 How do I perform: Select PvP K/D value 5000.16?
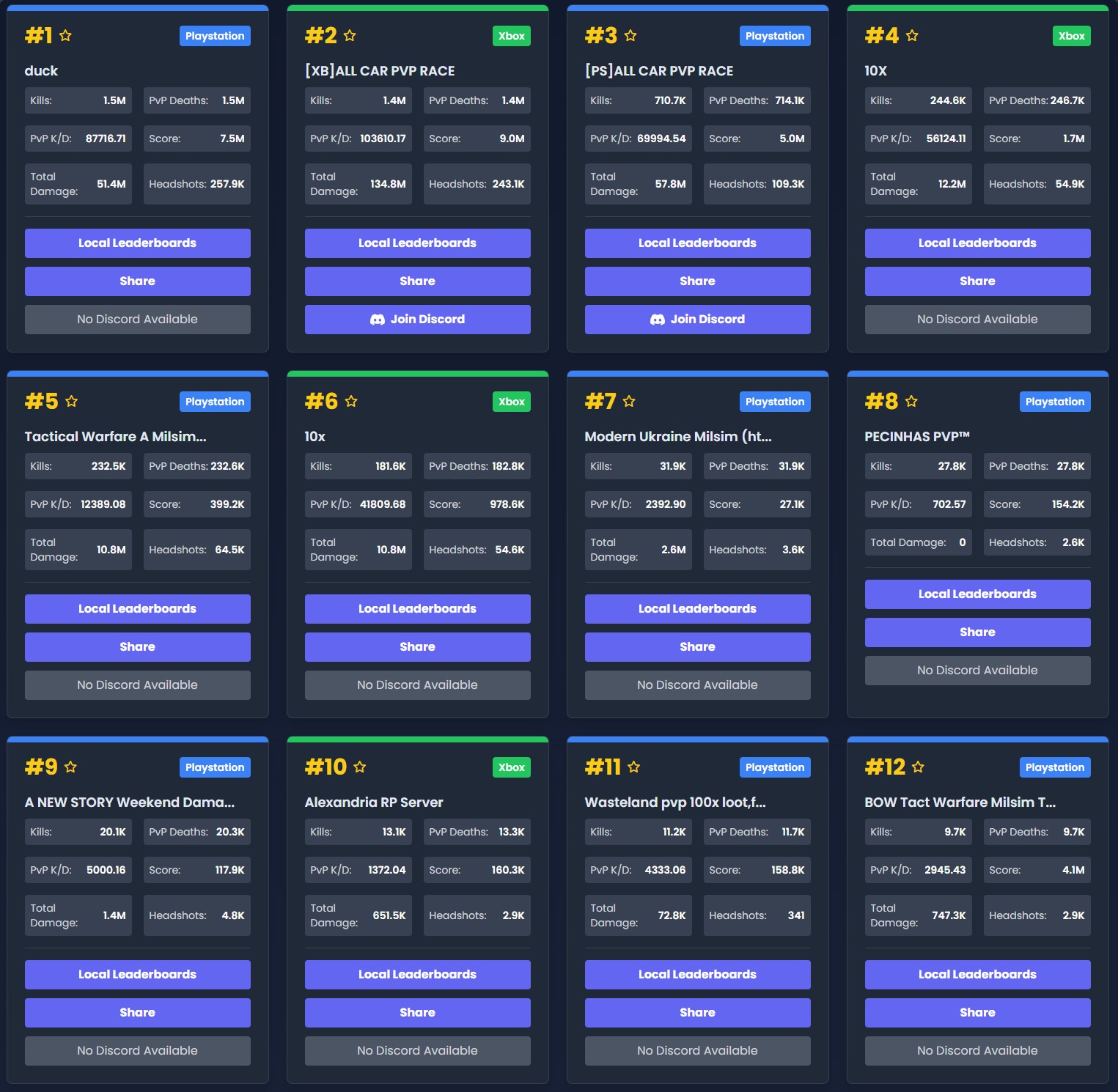pyautogui.click(x=106, y=870)
